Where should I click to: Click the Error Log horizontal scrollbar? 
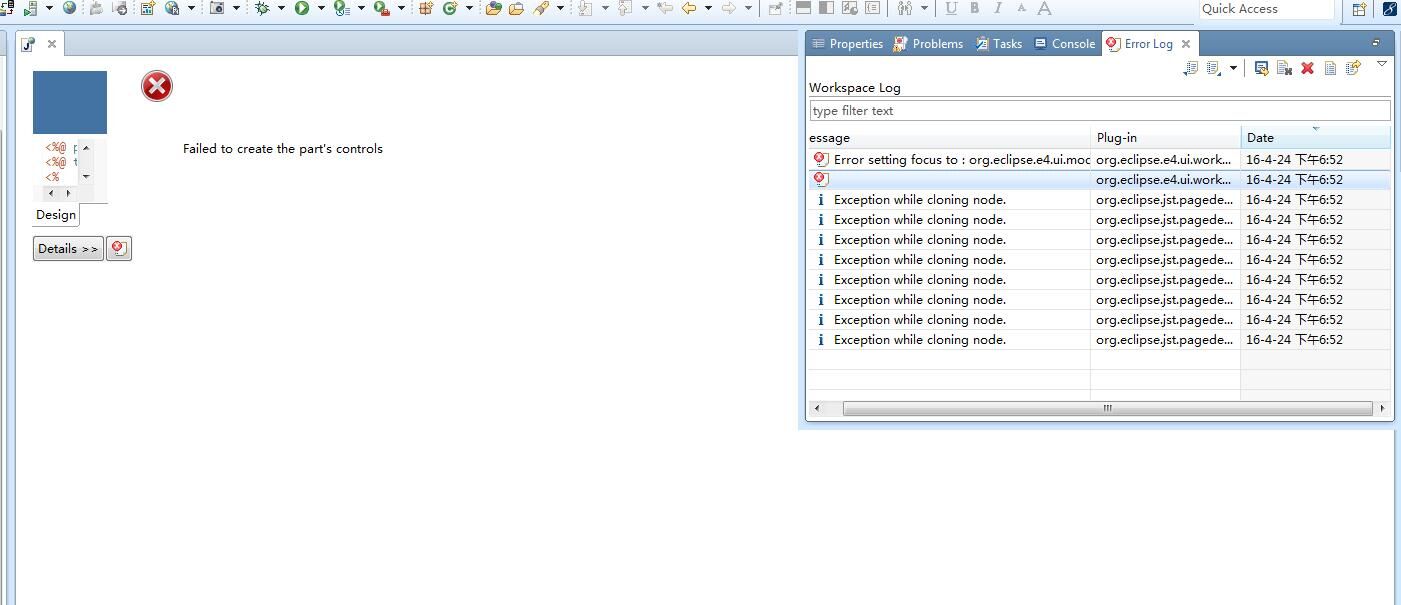(x=1107, y=408)
